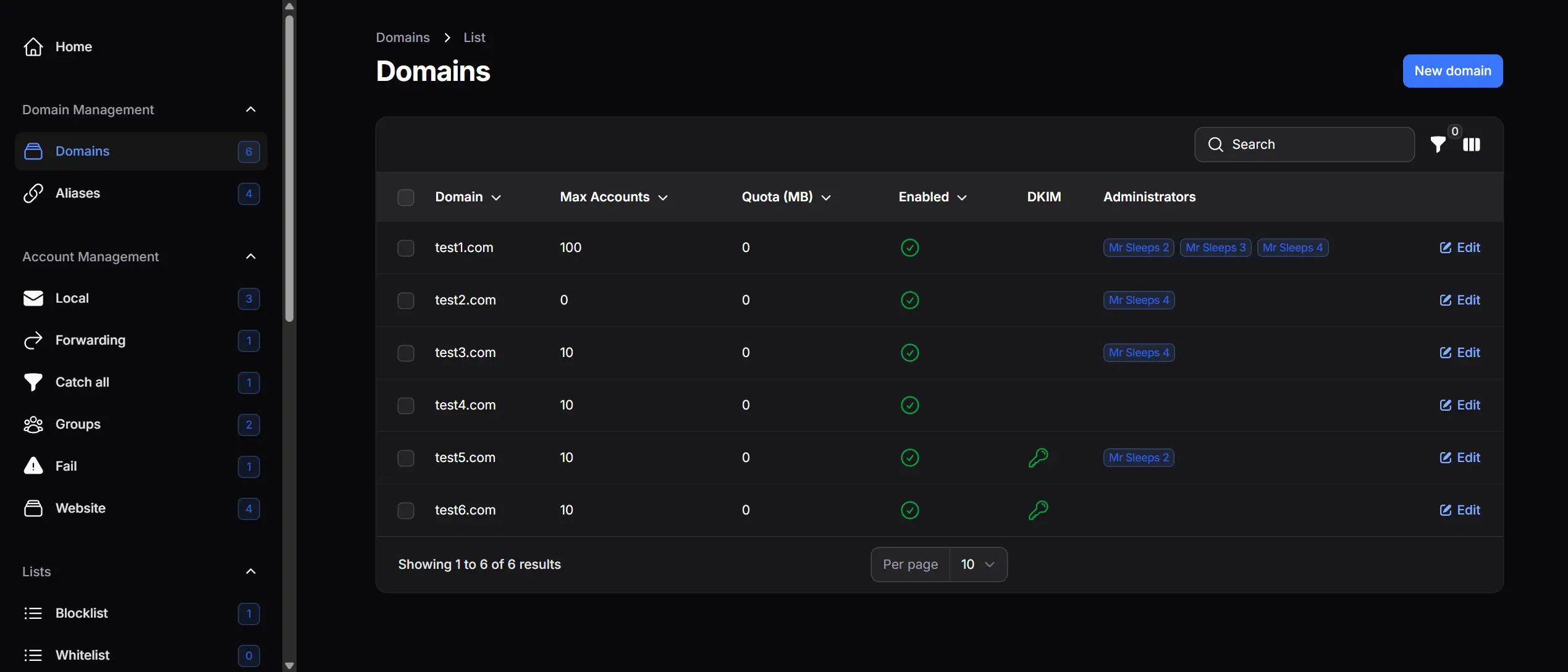Click the test4.com domain name

pos(465,405)
